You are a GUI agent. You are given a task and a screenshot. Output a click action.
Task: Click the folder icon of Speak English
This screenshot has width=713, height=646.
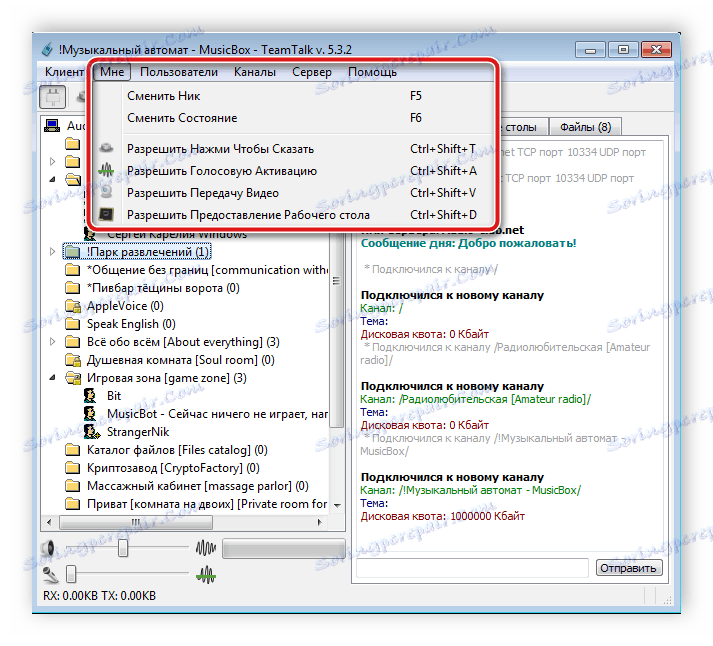tap(72, 324)
